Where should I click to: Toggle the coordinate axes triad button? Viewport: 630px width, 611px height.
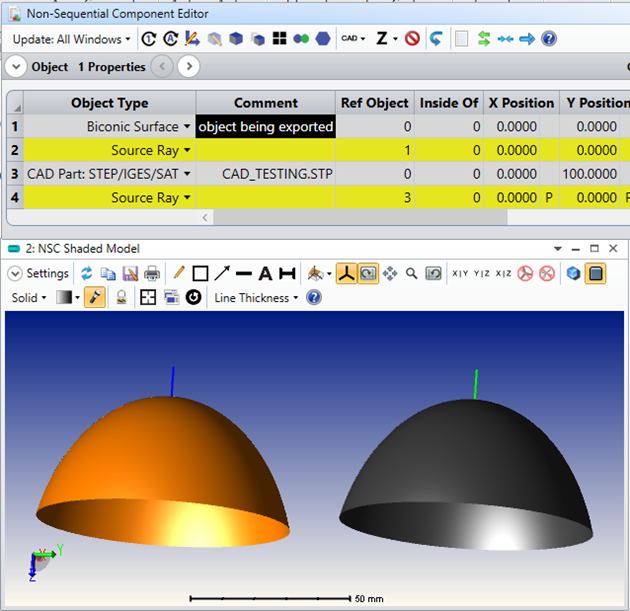point(346,274)
